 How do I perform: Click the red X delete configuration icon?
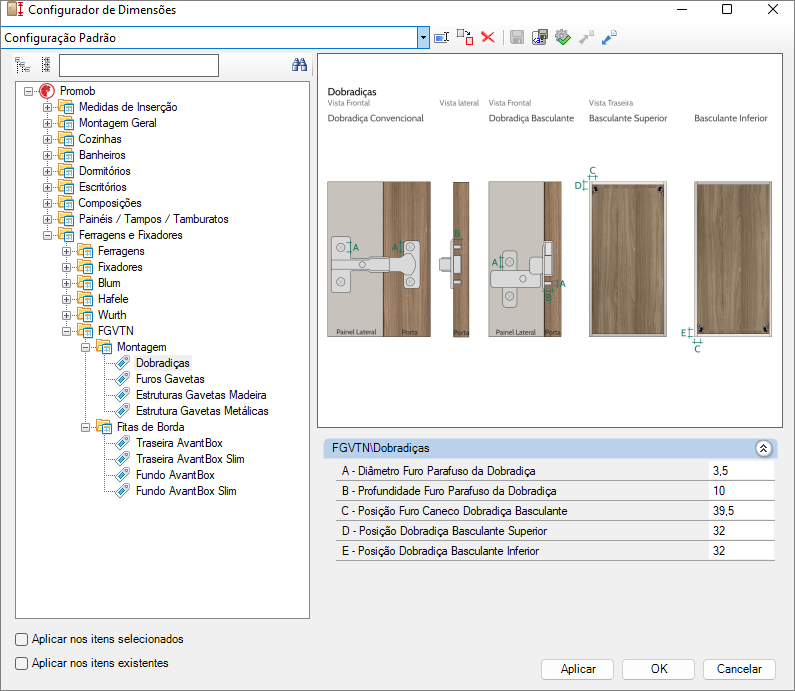[x=488, y=38]
